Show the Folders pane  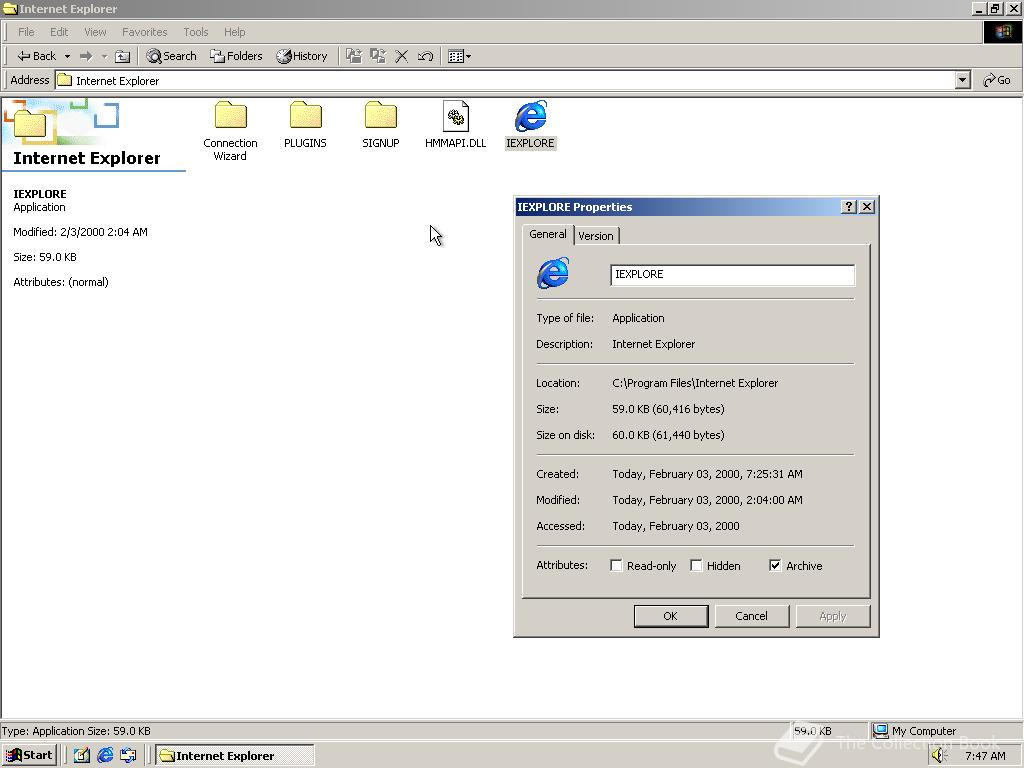pos(236,56)
